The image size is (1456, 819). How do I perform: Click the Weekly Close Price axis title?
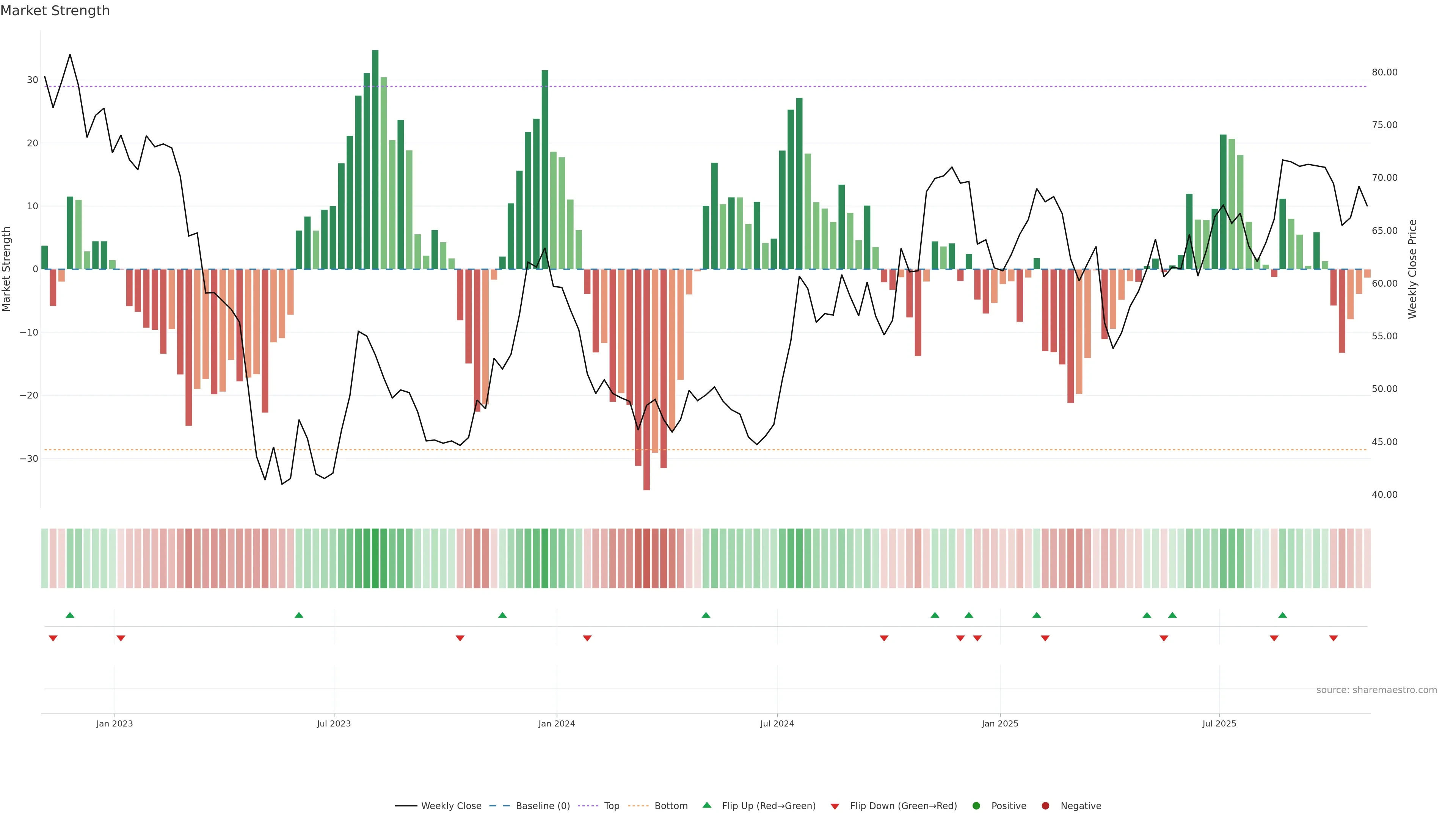(1412, 269)
